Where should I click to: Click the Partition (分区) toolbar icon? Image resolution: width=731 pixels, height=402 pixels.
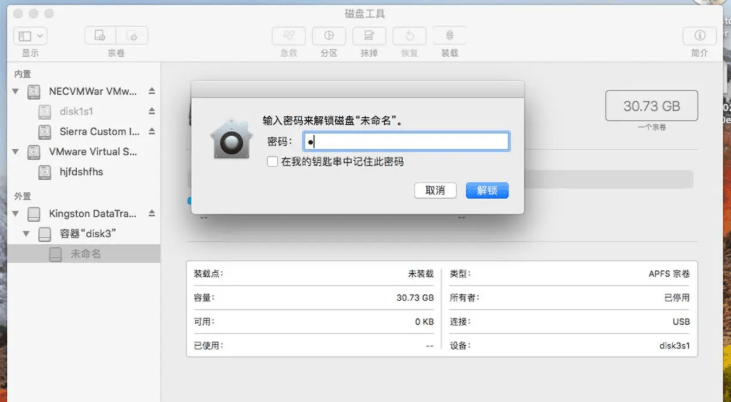point(329,36)
